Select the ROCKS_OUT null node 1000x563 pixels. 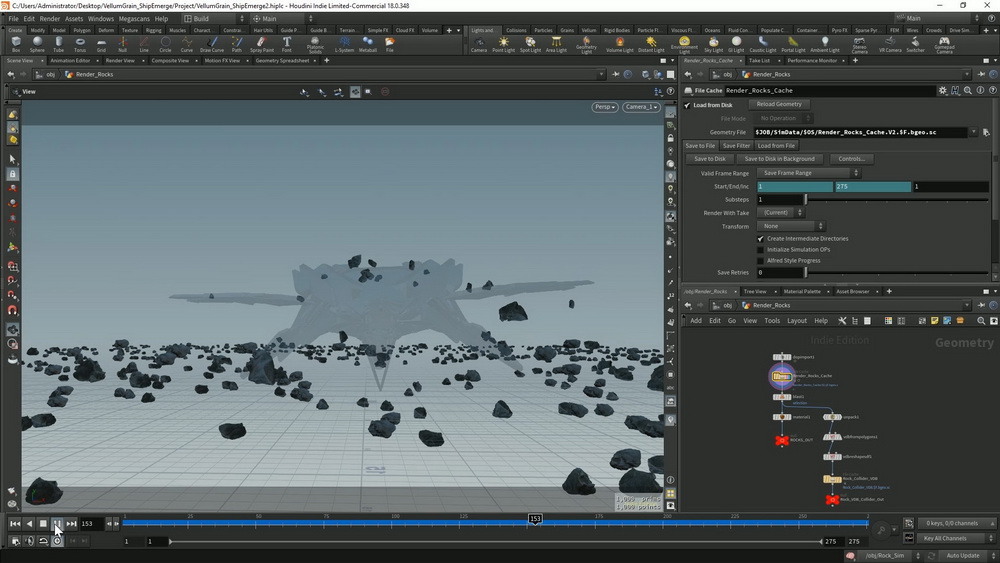point(782,441)
